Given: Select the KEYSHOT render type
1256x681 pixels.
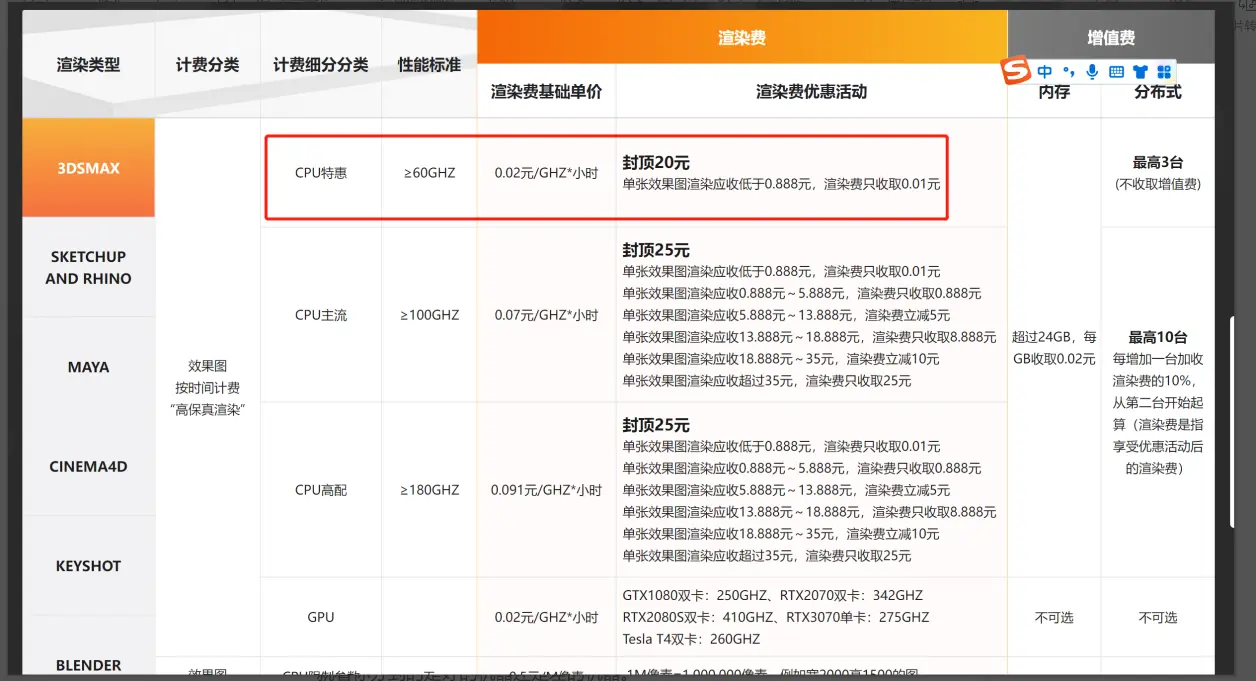Looking at the screenshot, I should coord(88,565).
